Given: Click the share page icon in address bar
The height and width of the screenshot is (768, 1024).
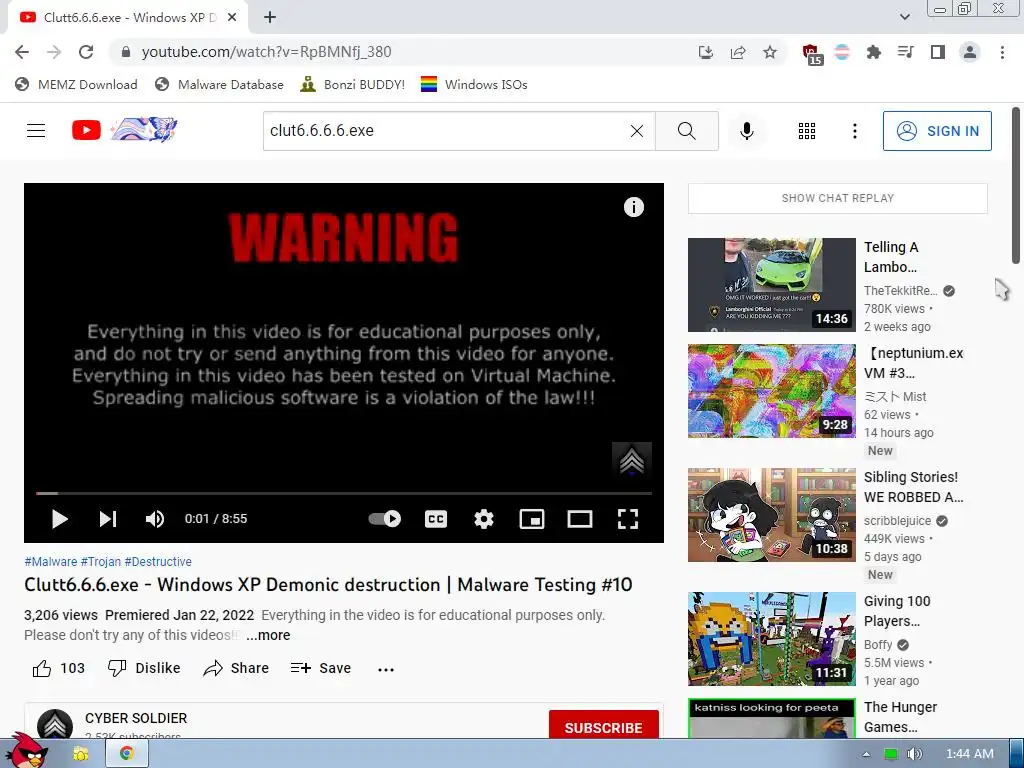Looking at the screenshot, I should point(738,52).
